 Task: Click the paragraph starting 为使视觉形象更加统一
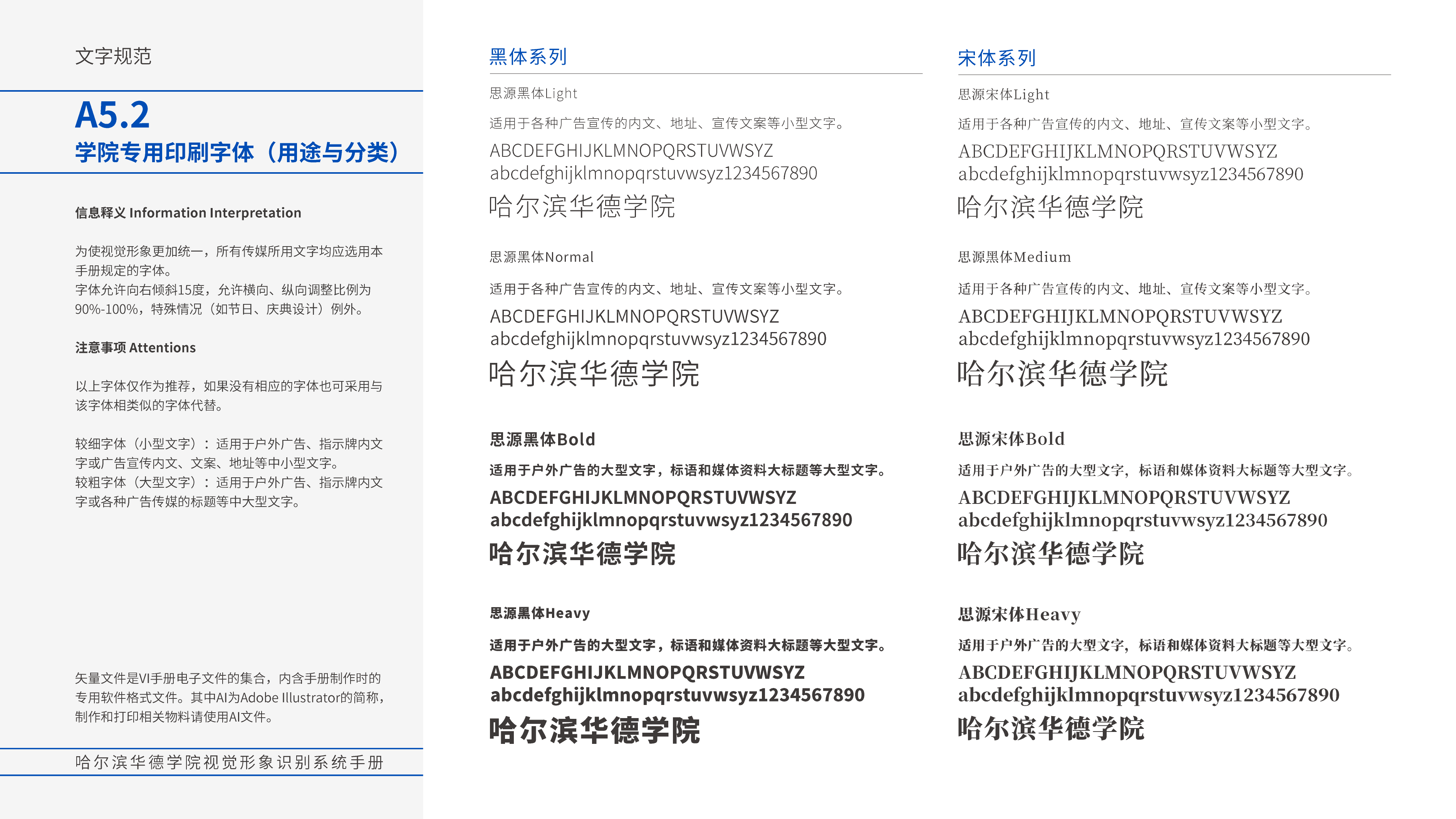[x=229, y=260]
